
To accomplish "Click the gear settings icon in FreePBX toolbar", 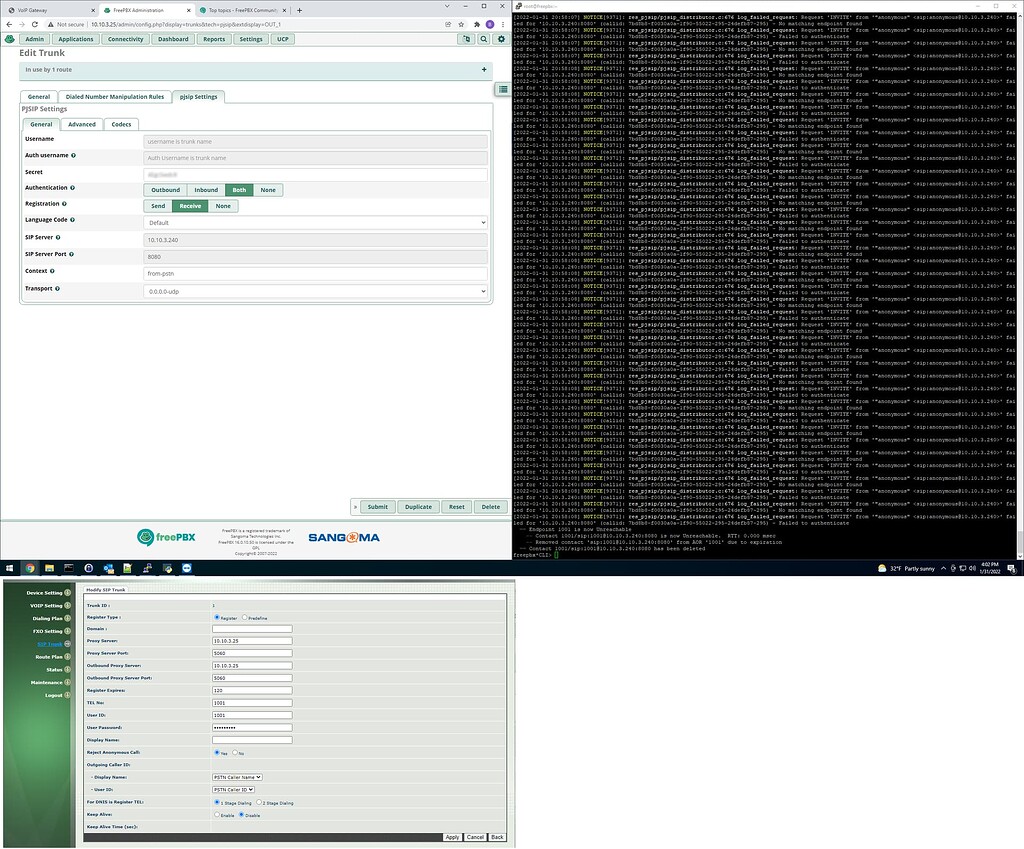I will pos(500,38).
